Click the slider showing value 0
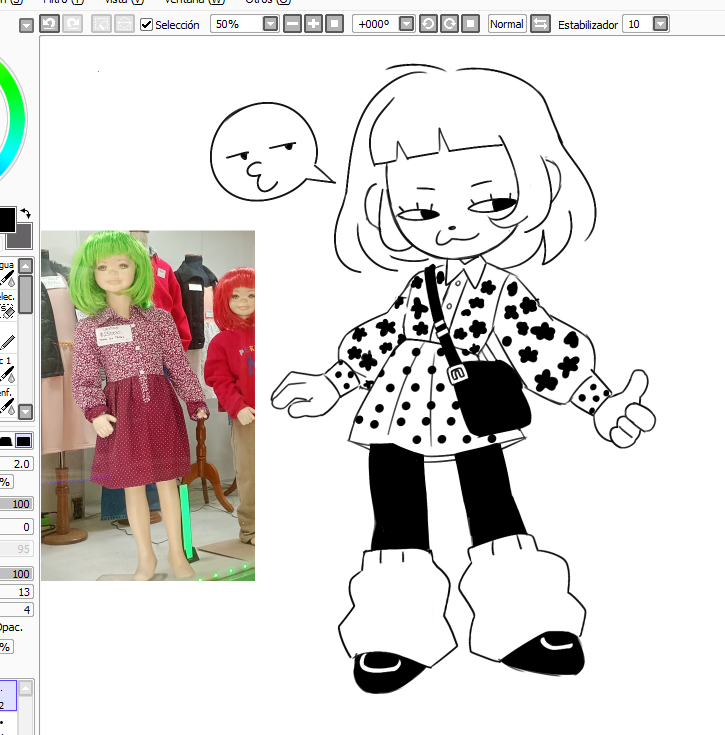Viewport: 725px width, 735px height. [16, 527]
